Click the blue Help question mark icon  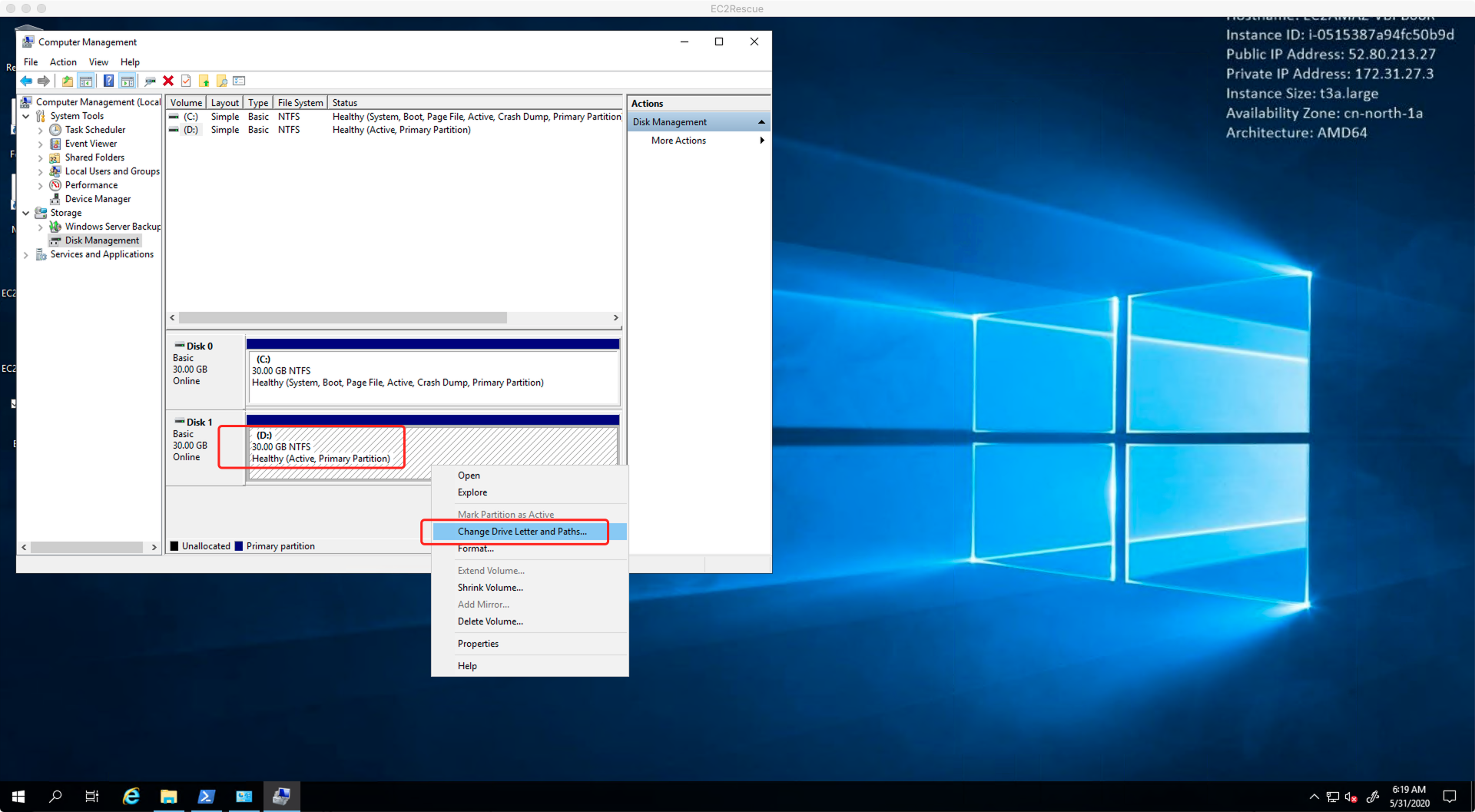[x=108, y=81]
